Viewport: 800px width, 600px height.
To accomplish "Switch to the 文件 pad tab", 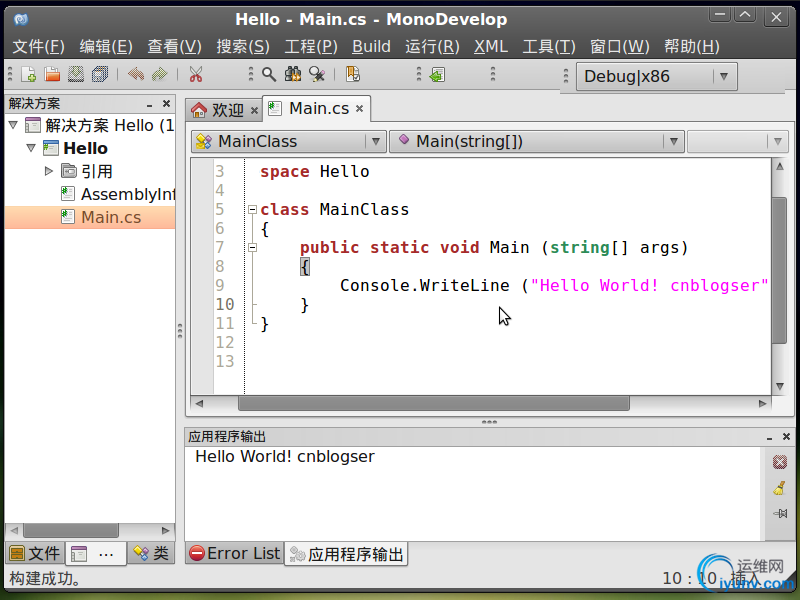I will pos(35,554).
